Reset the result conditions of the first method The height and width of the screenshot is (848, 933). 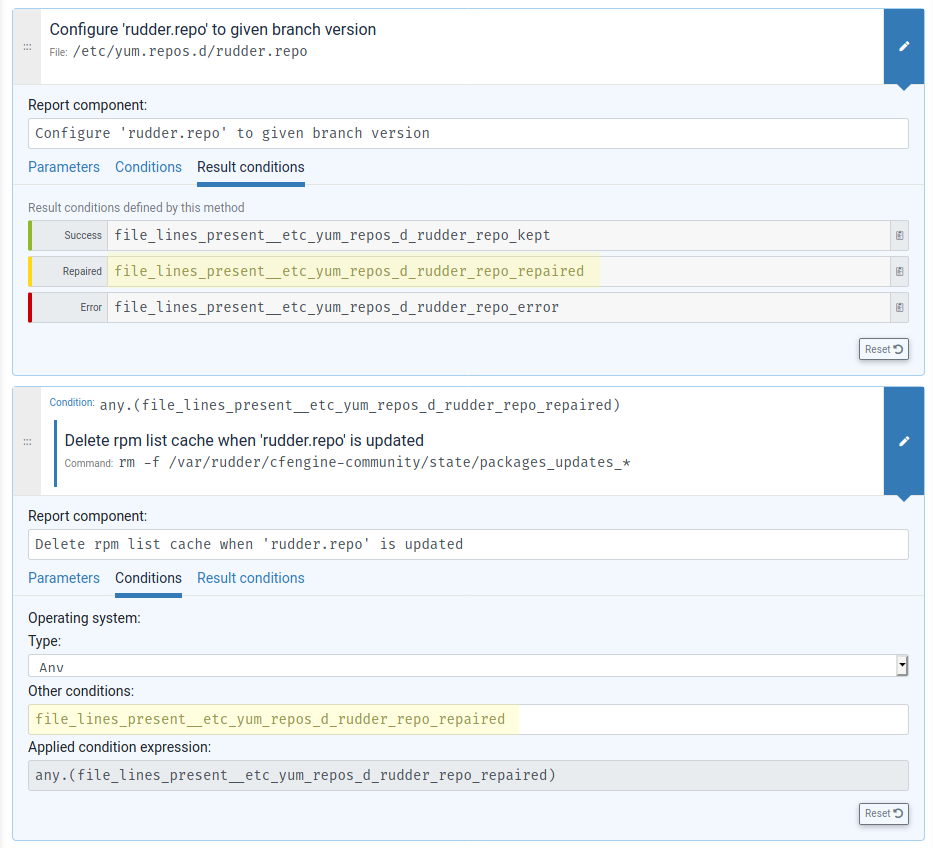[883, 348]
